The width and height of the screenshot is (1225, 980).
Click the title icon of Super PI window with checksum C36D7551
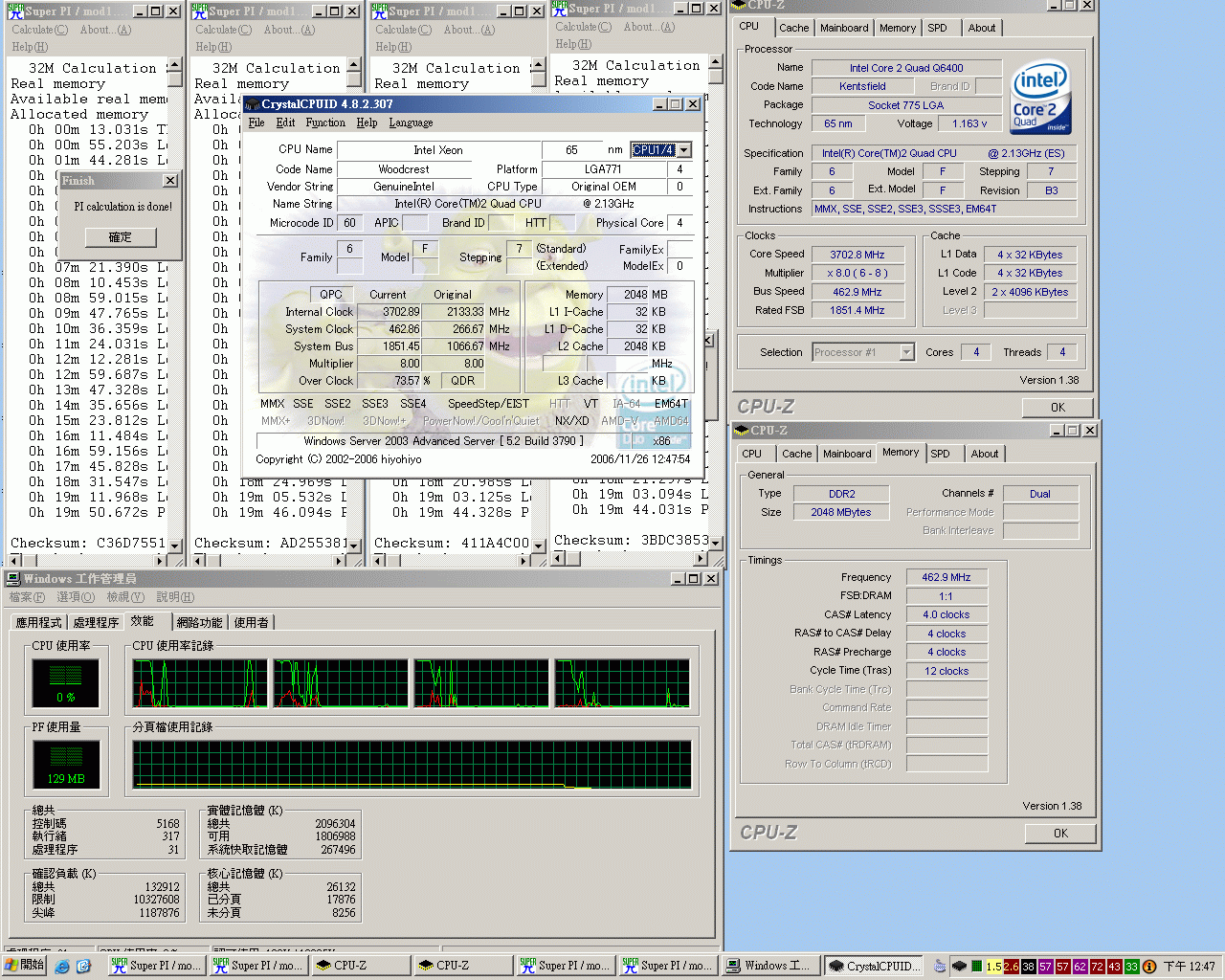click(x=14, y=11)
